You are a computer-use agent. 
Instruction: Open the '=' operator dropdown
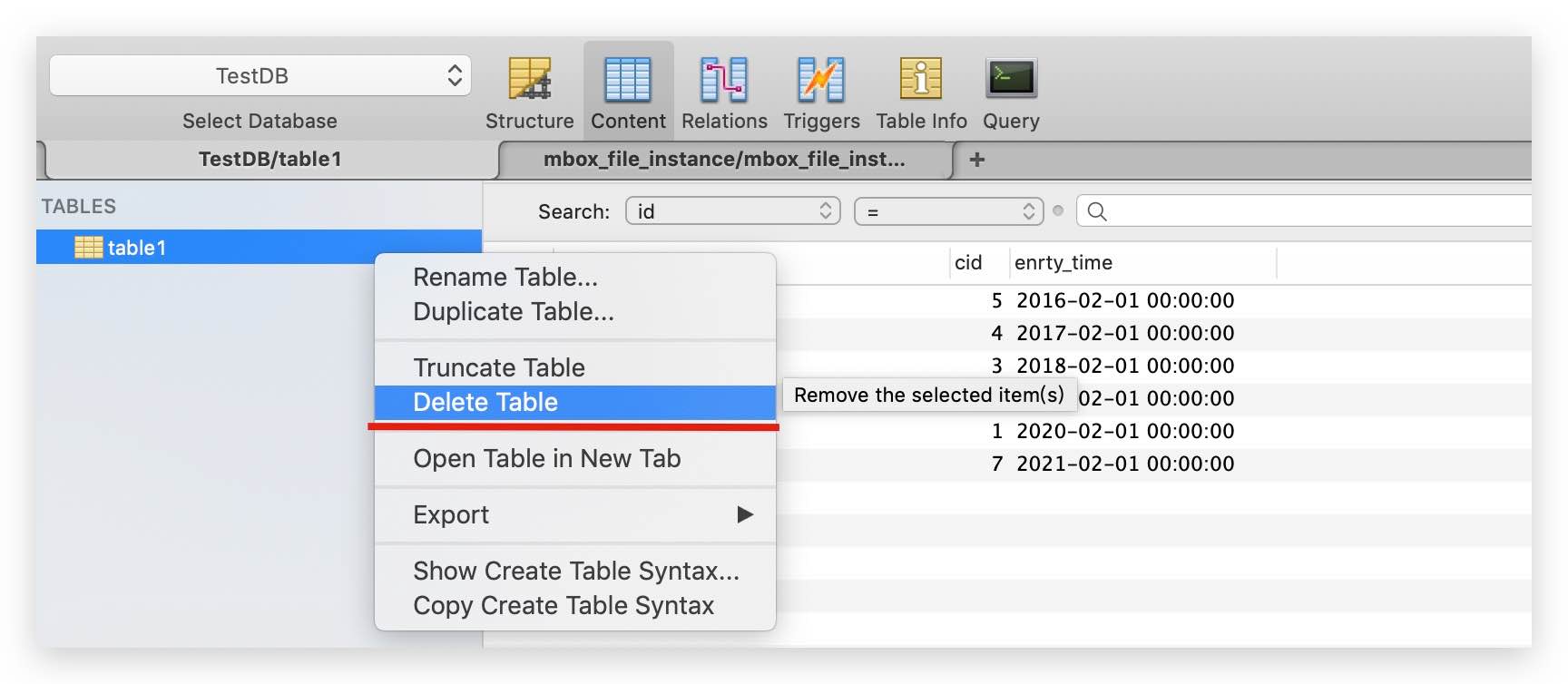(949, 211)
